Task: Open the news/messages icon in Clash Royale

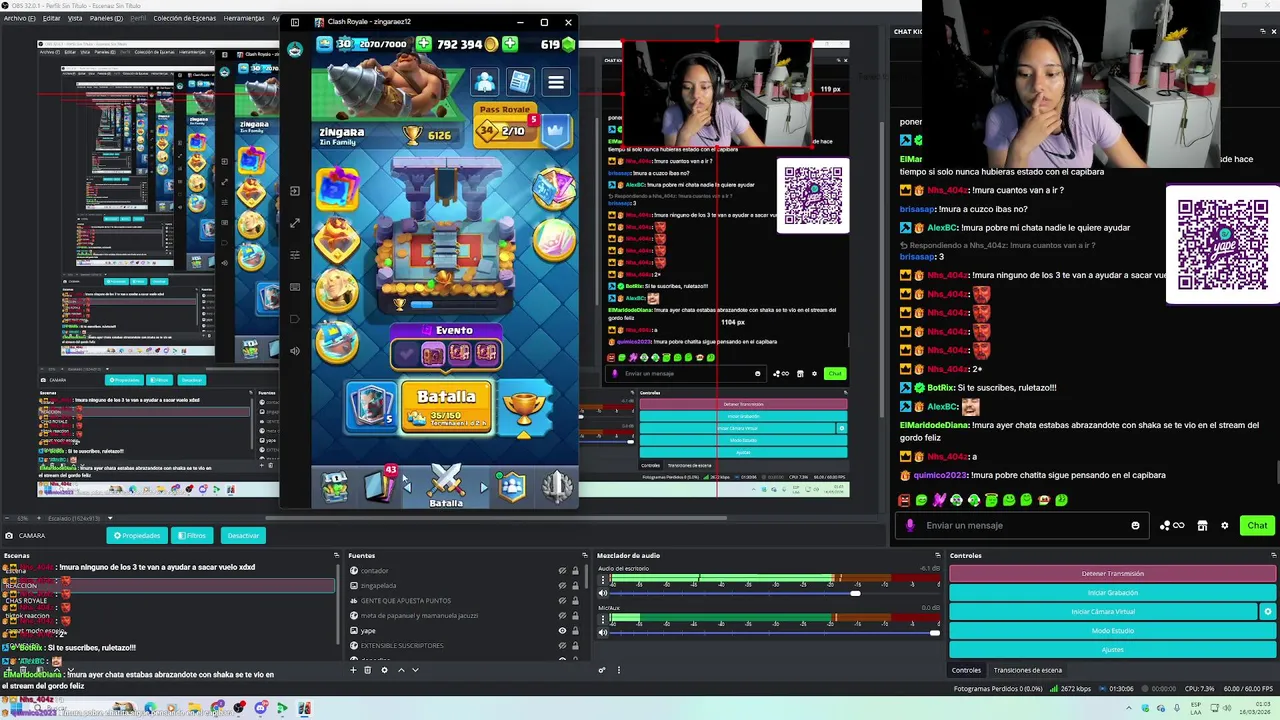Action: pyautogui.click(x=520, y=82)
